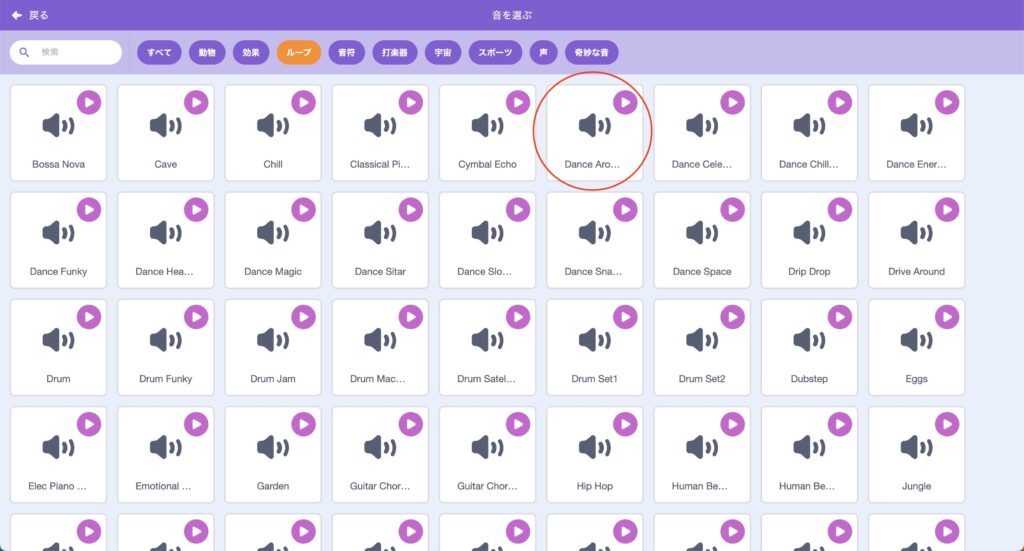Select the Chill sound speaker icon
Viewport: 1024px width, 551px height.
(273, 125)
